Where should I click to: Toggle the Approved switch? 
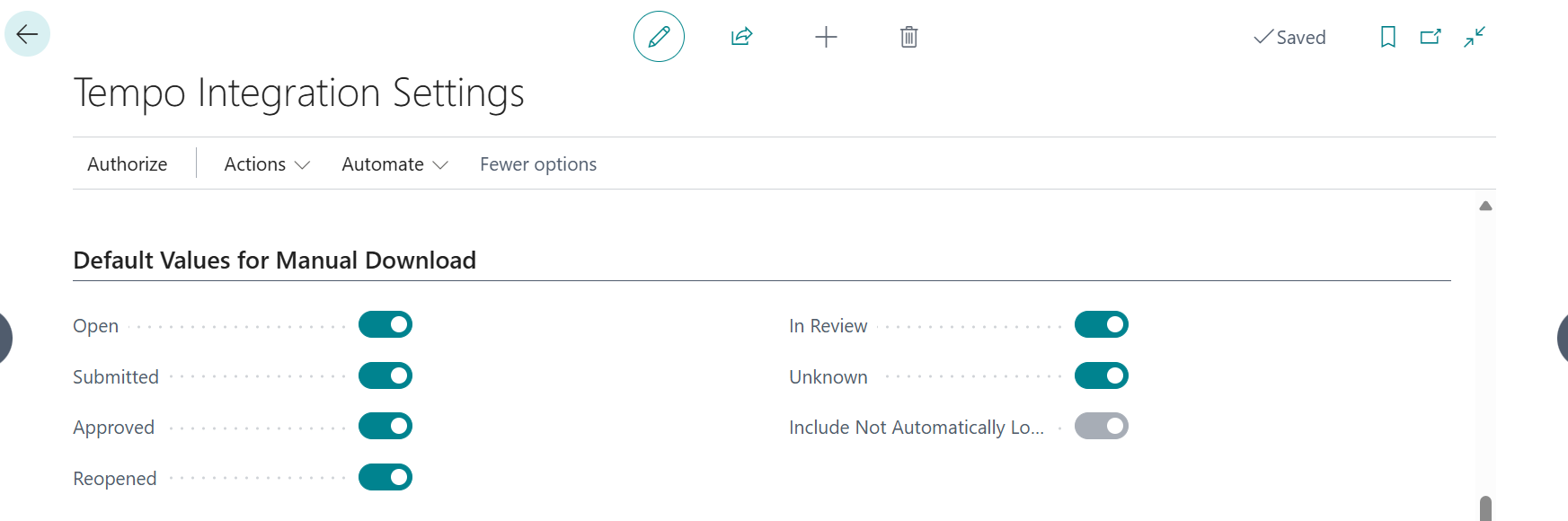pos(385,426)
